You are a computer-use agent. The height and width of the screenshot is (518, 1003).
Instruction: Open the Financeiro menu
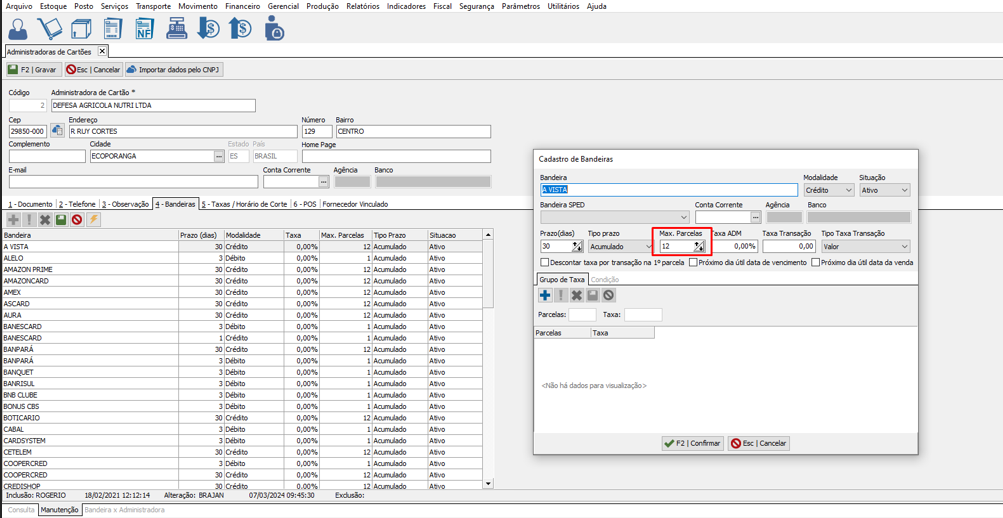pos(242,6)
